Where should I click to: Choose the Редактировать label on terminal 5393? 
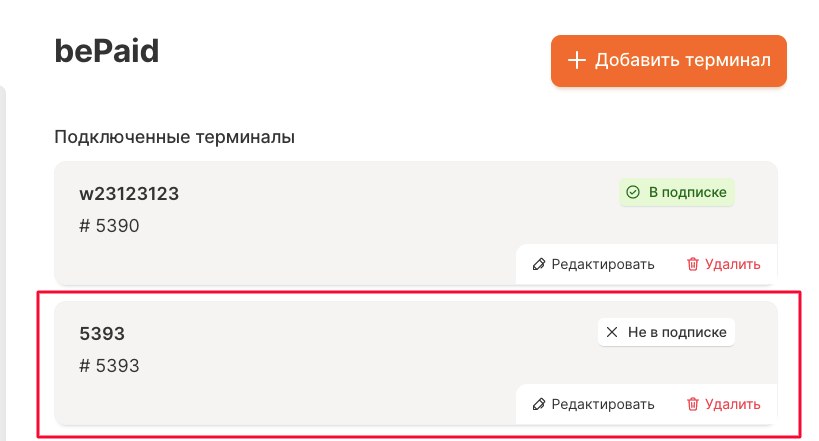pos(603,404)
